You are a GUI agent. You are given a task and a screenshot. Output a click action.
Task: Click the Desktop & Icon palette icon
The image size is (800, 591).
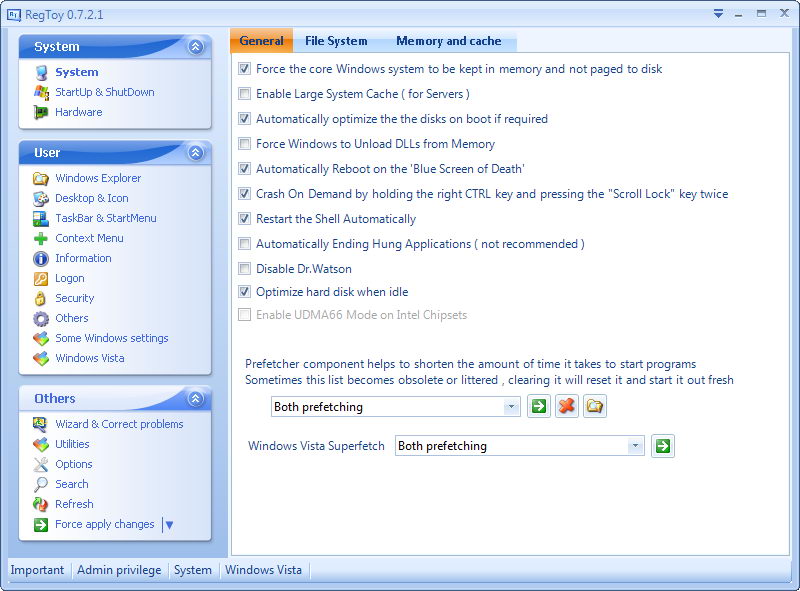click(x=41, y=199)
